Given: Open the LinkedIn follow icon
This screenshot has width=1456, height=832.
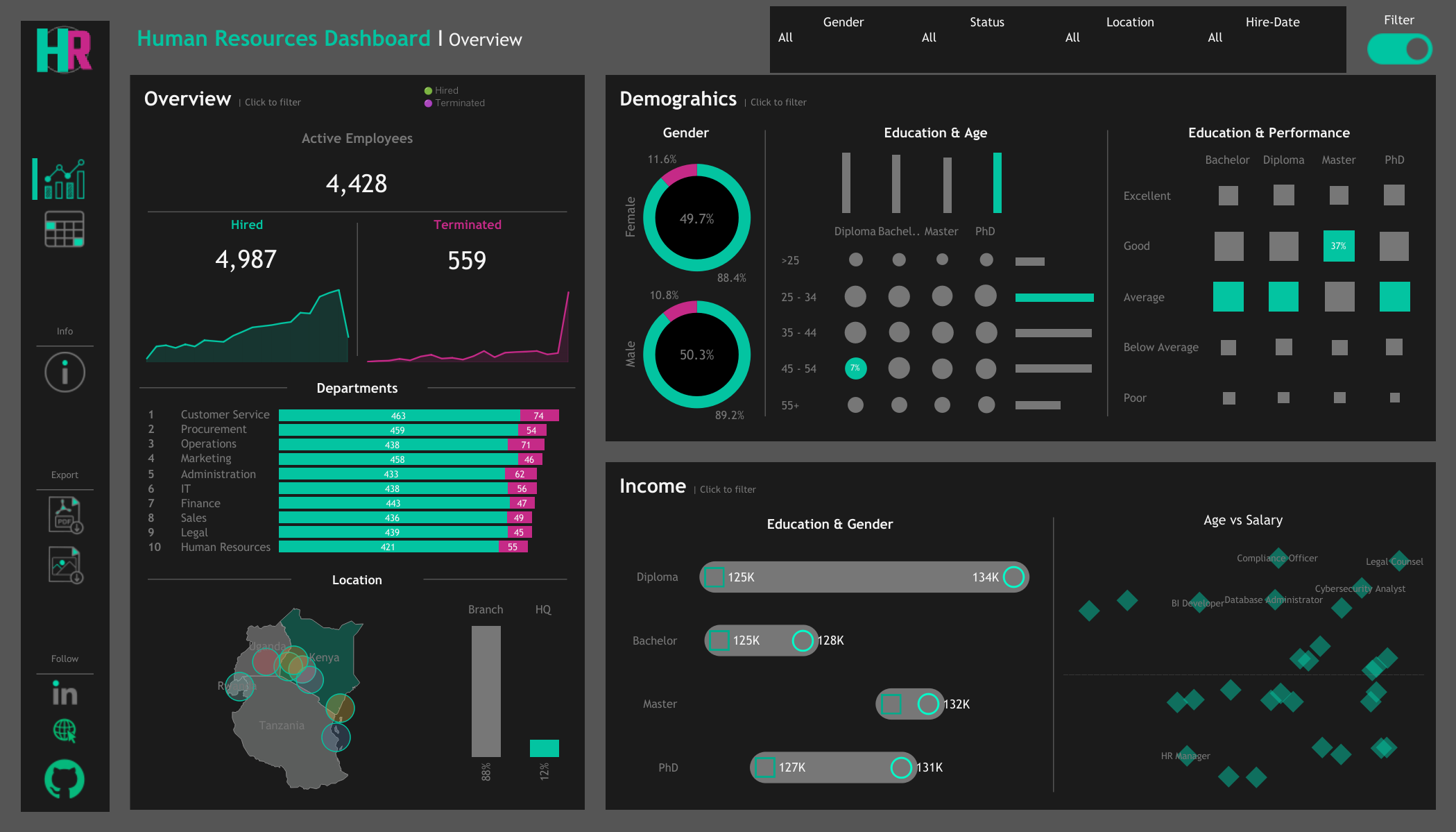Looking at the screenshot, I should pyautogui.click(x=65, y=693).
